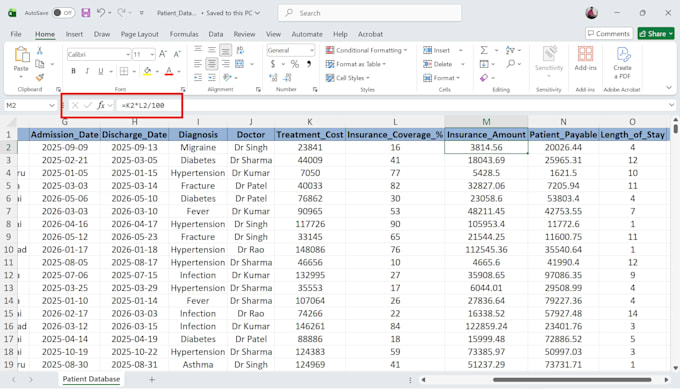Click the yellow Fill Color button
This screenshot has height=389, width=680.
(147, 71)
